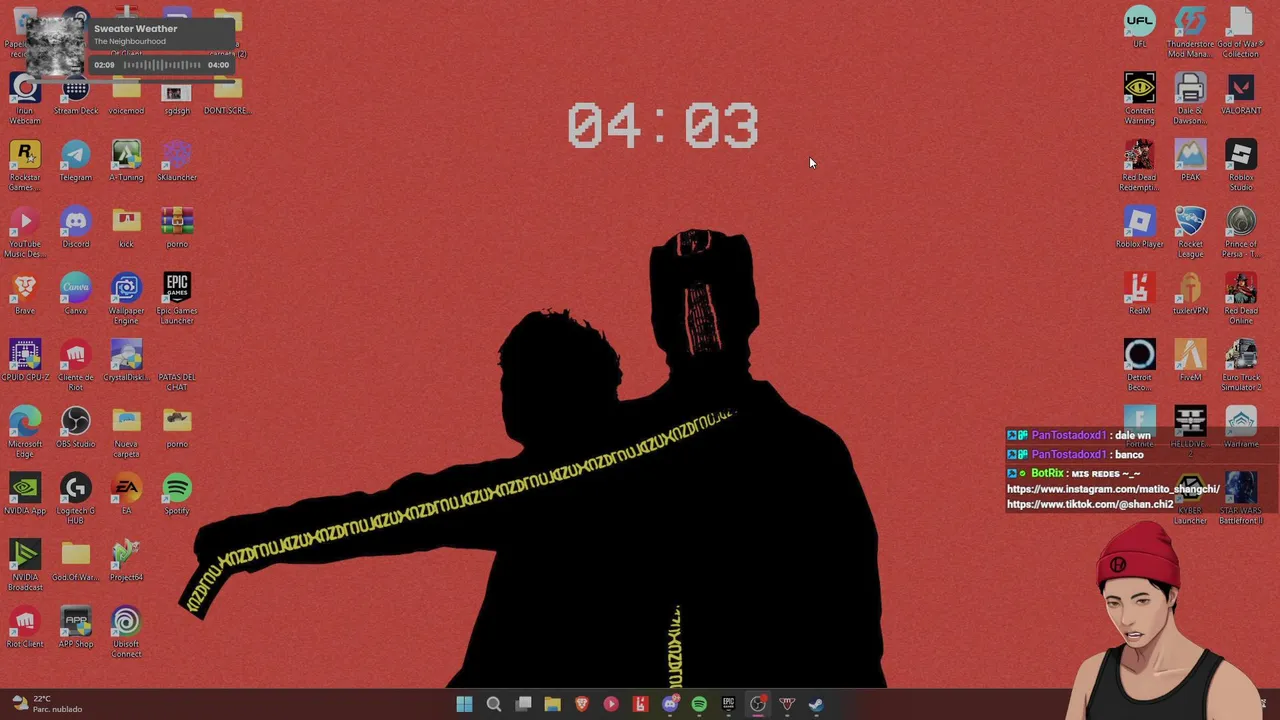1280x720 pixels.
Task: Open the Telegram desktop shortcut
Action: pos(76,161)
